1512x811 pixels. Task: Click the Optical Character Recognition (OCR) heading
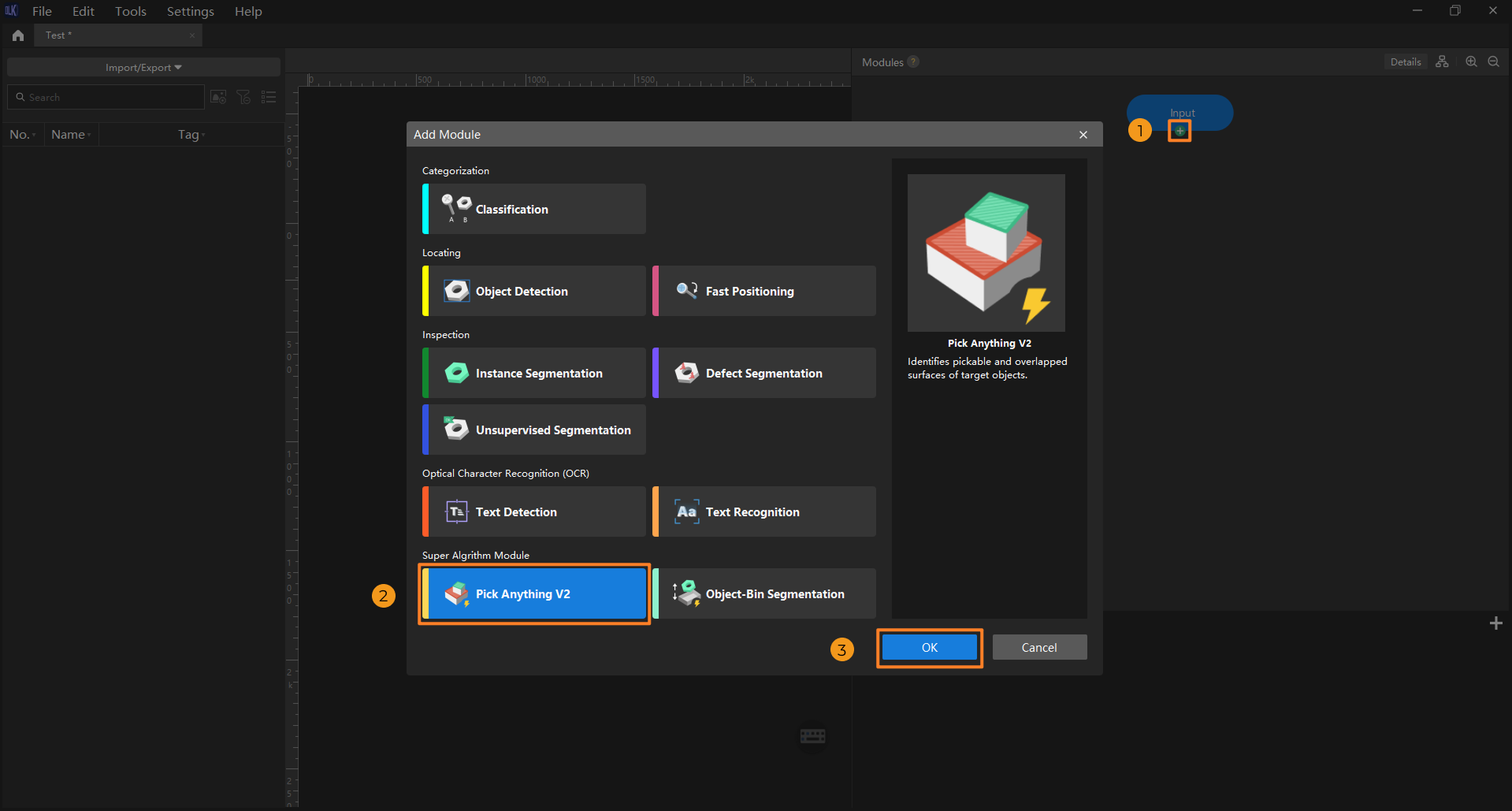pyautogui.click(x=506, y=473)
